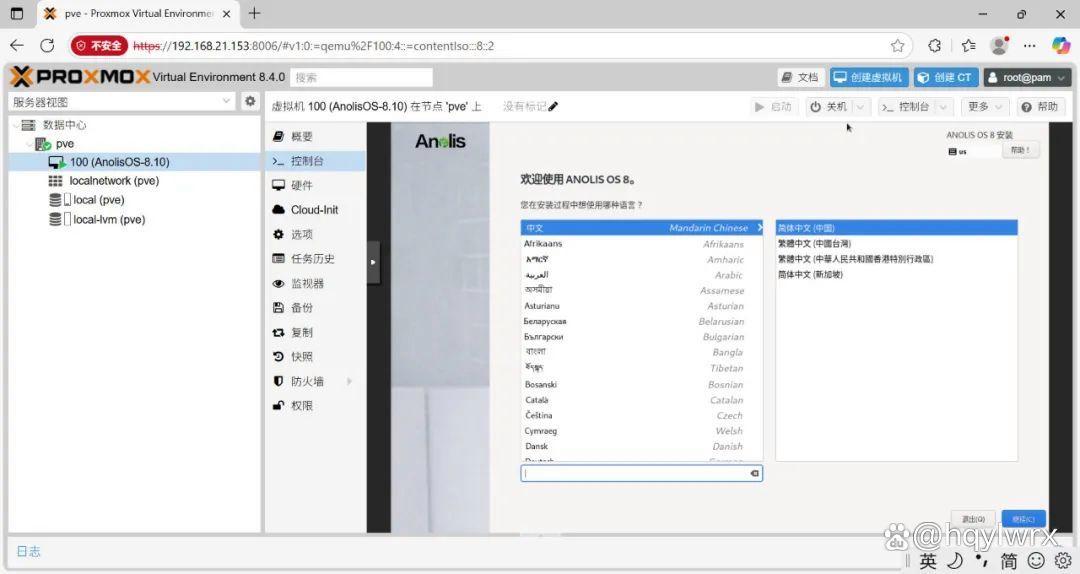Click the Create CT button
The height and width of the screenshot is (574, 1080).
[946, 77]
